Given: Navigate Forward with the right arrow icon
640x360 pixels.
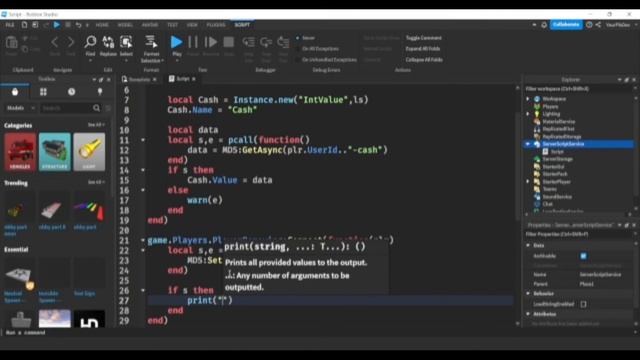Looking at the screenshot, I should pyautogui.click(x=71, y=42).
